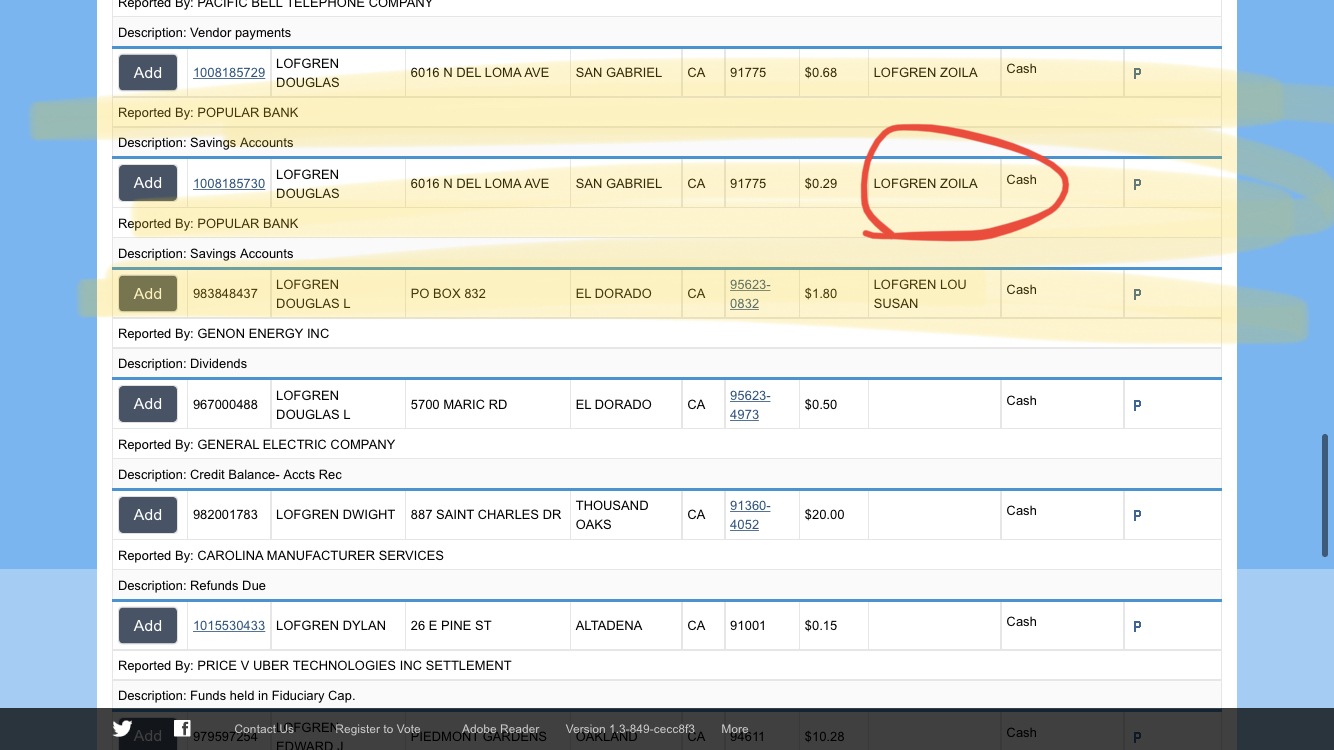Select Description: Refunds Due text

pos(192,586)
